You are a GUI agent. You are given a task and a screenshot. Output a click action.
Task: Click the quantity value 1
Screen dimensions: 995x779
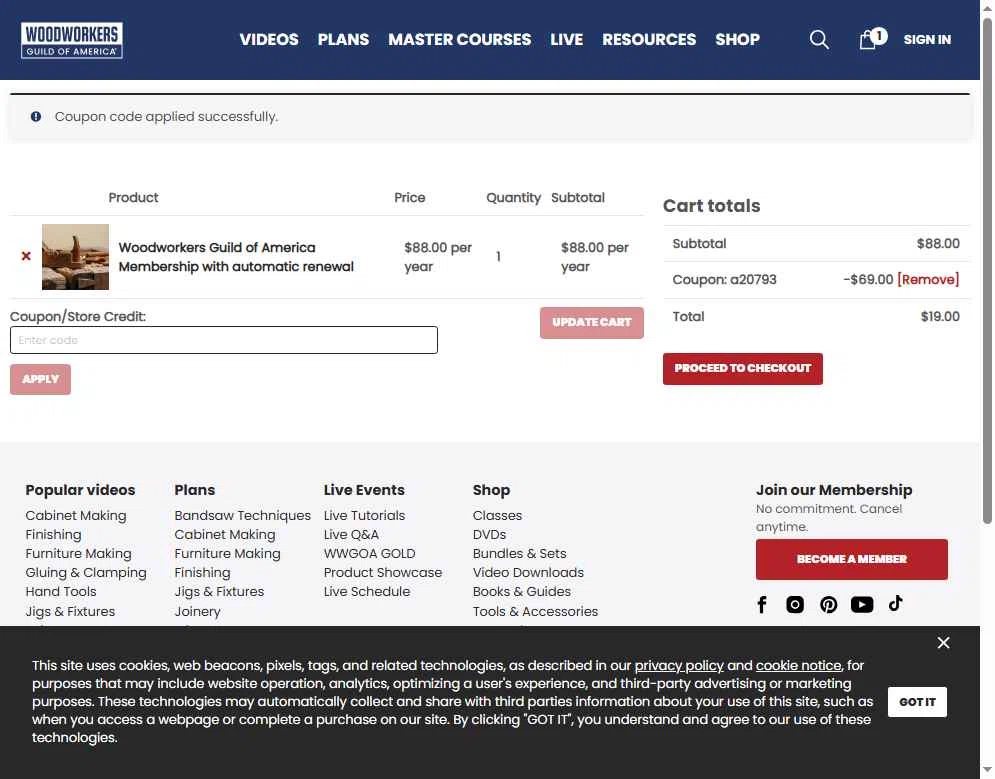(x=498, y=257)
